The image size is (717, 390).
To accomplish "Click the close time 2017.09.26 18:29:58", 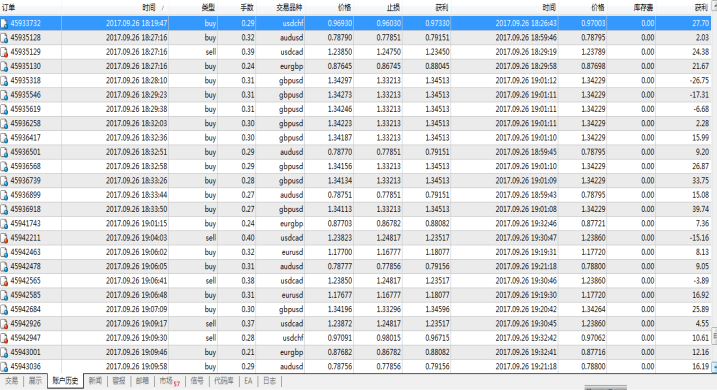I will click(526, 66).
